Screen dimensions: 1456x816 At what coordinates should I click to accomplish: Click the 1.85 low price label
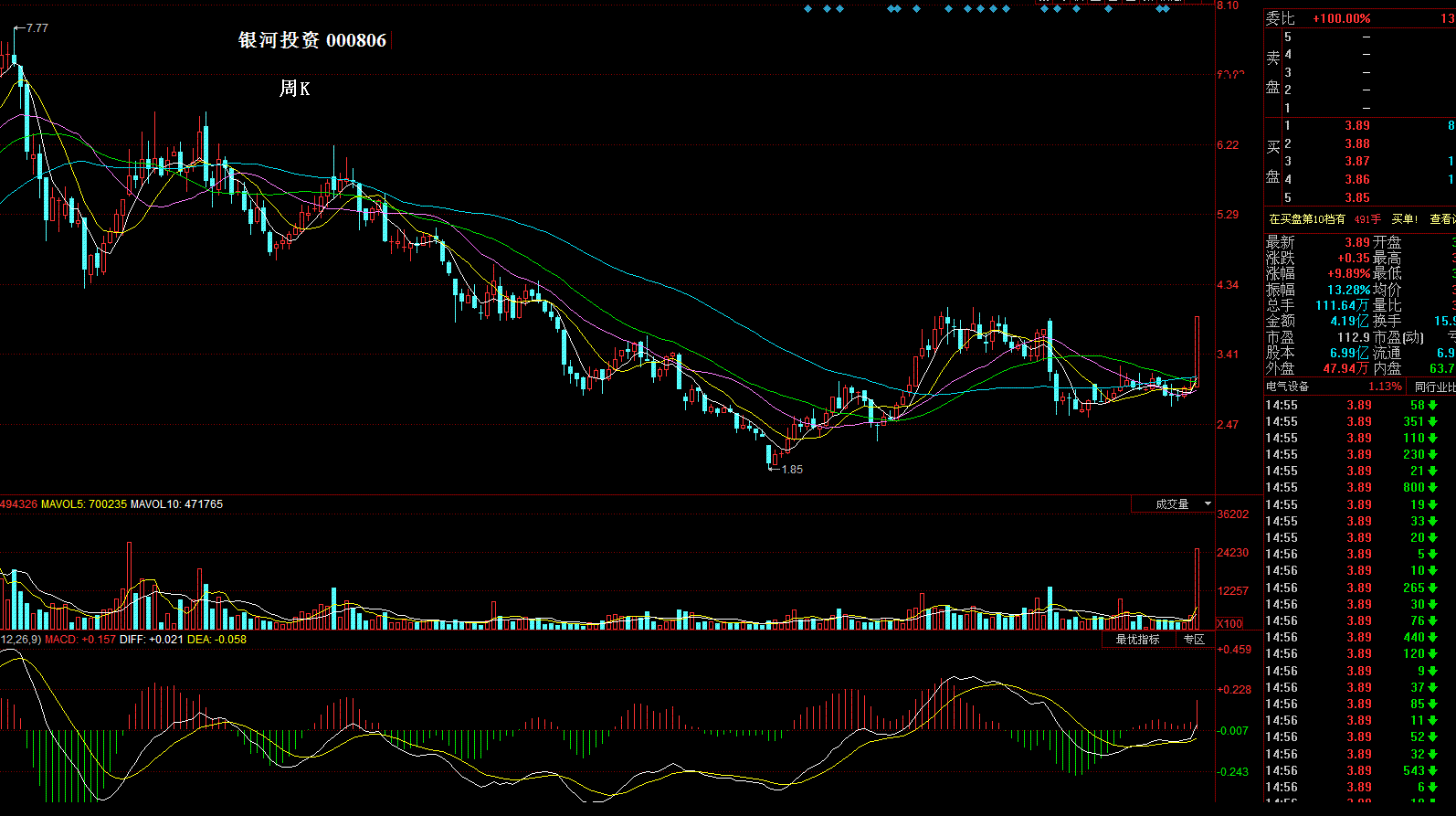pos(792,470)
